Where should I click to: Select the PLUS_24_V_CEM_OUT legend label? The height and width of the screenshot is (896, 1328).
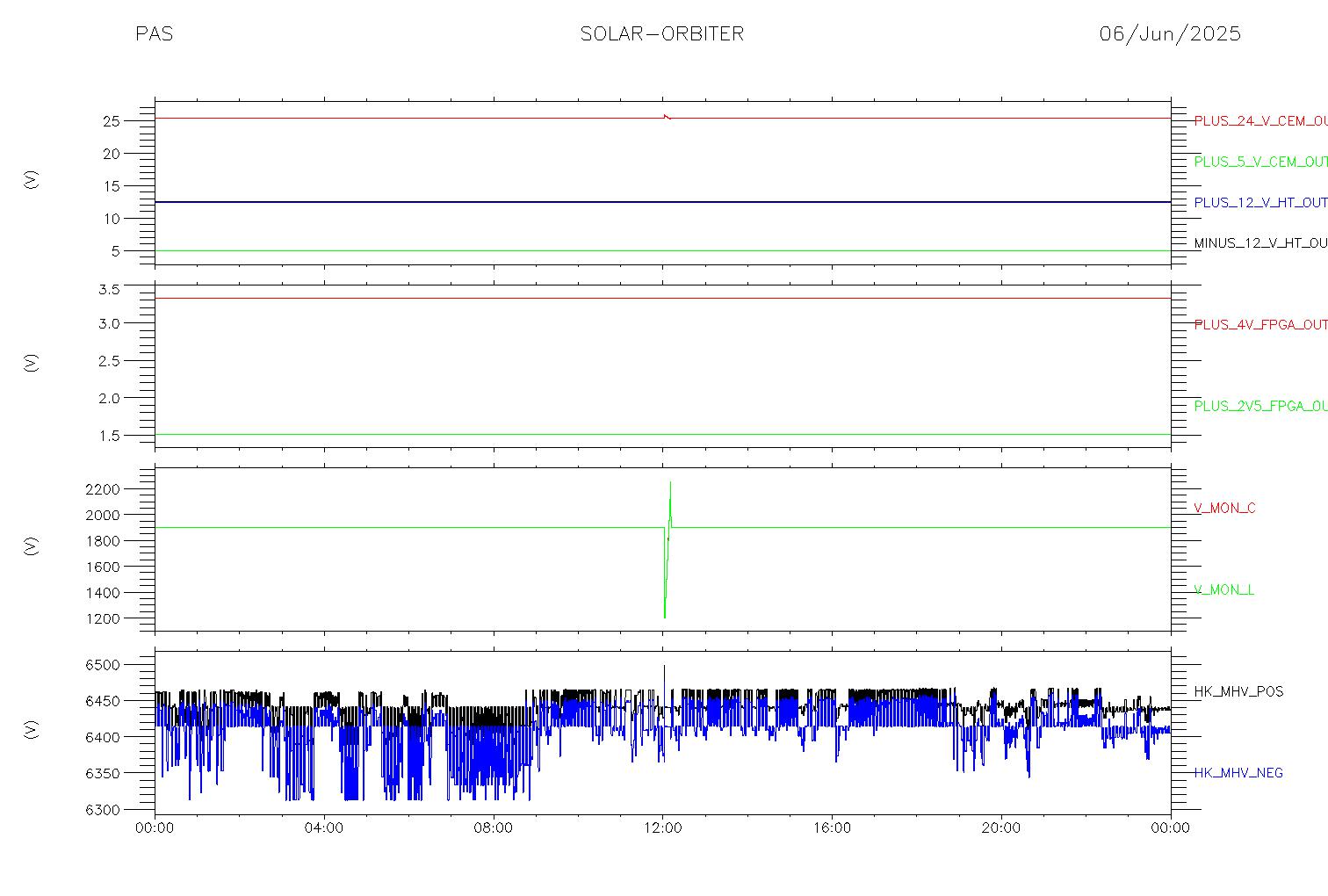click(x=1261, y=121)
